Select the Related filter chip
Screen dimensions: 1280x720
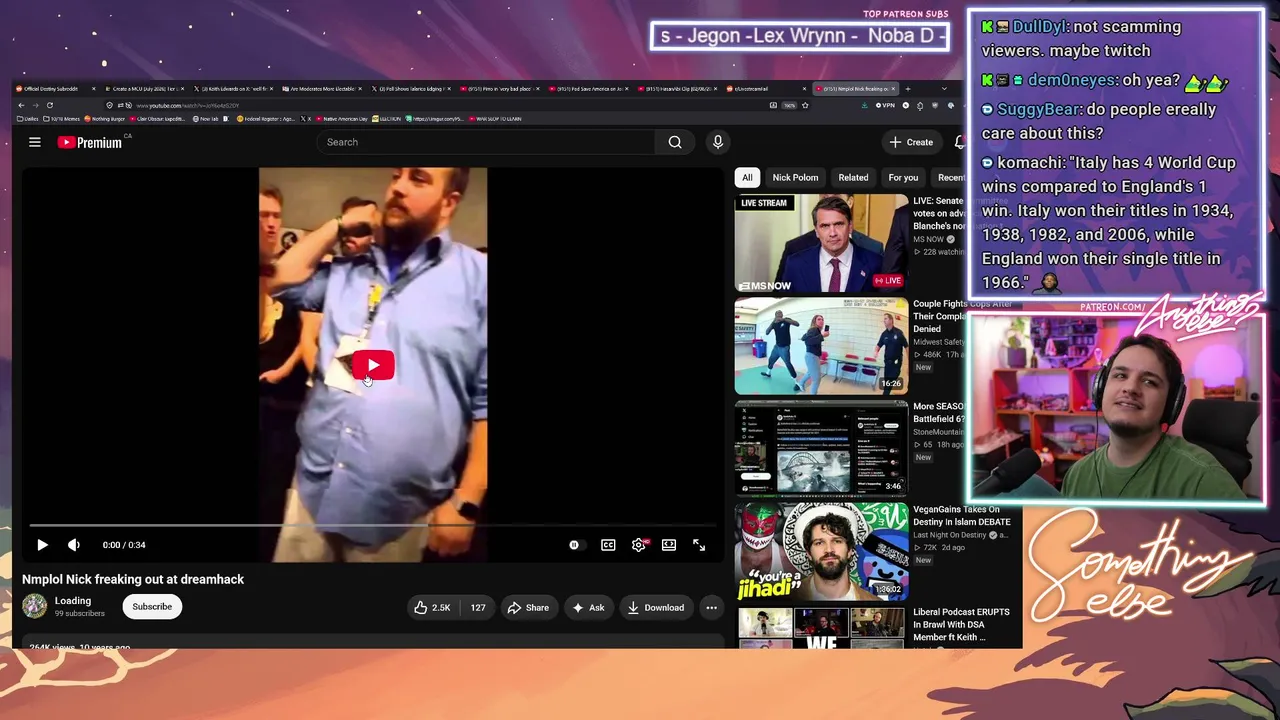(x=853, y=177)
